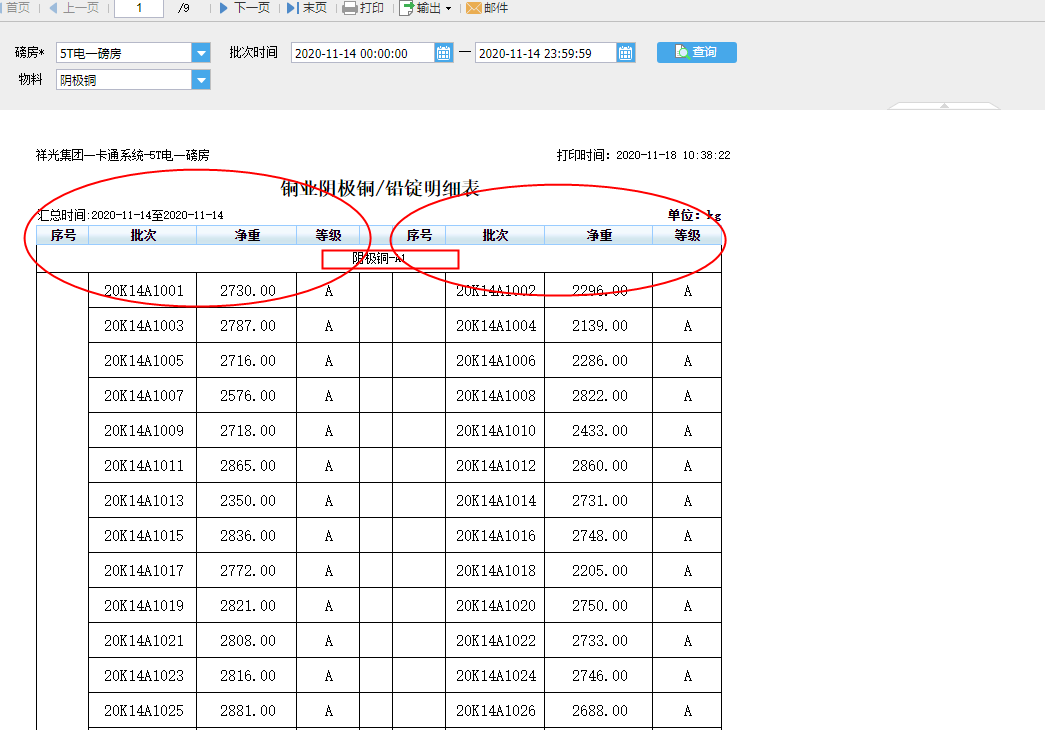Click the right 净重 column header

[598, 235]
